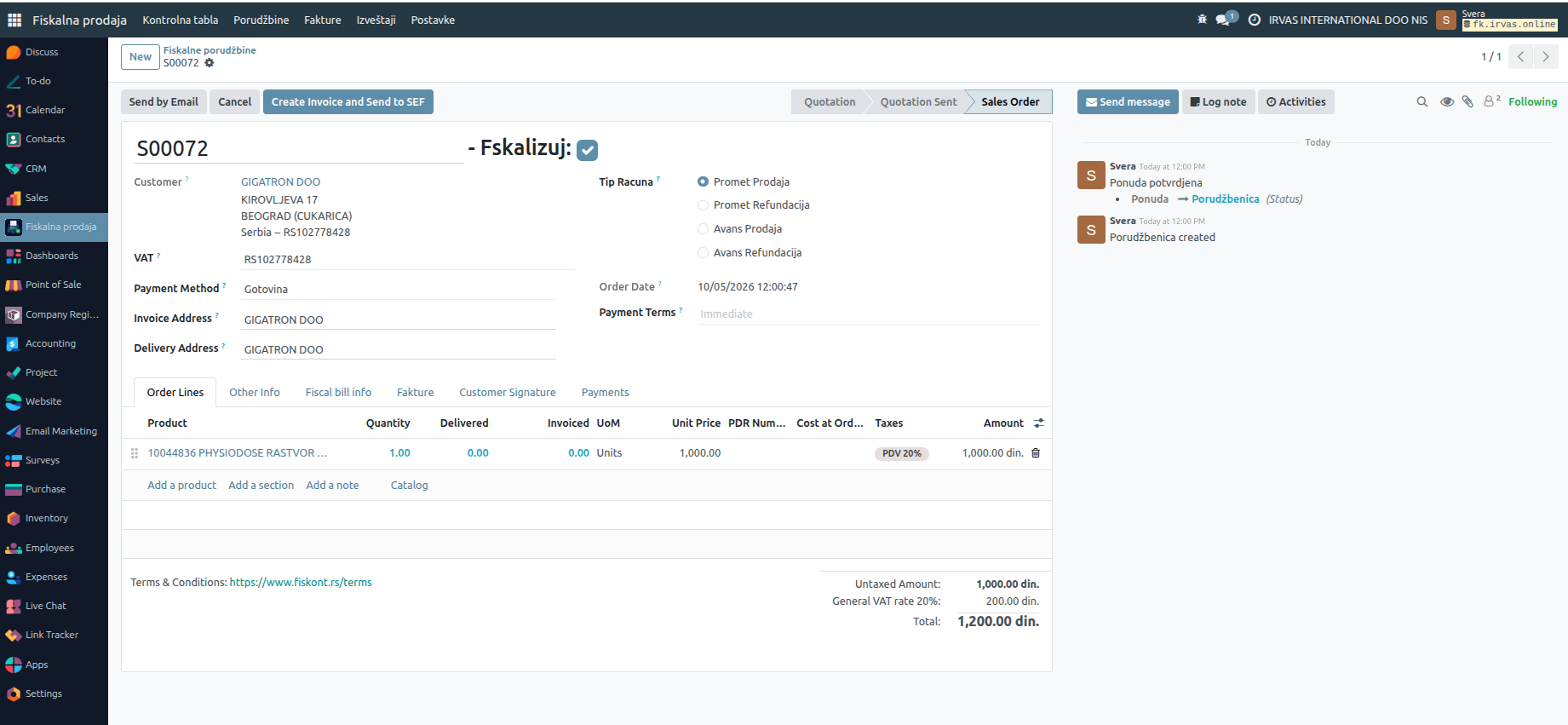Viewport: 1568px width, 725px height.
Task: Click Add a product link
Action: point(182,486)
